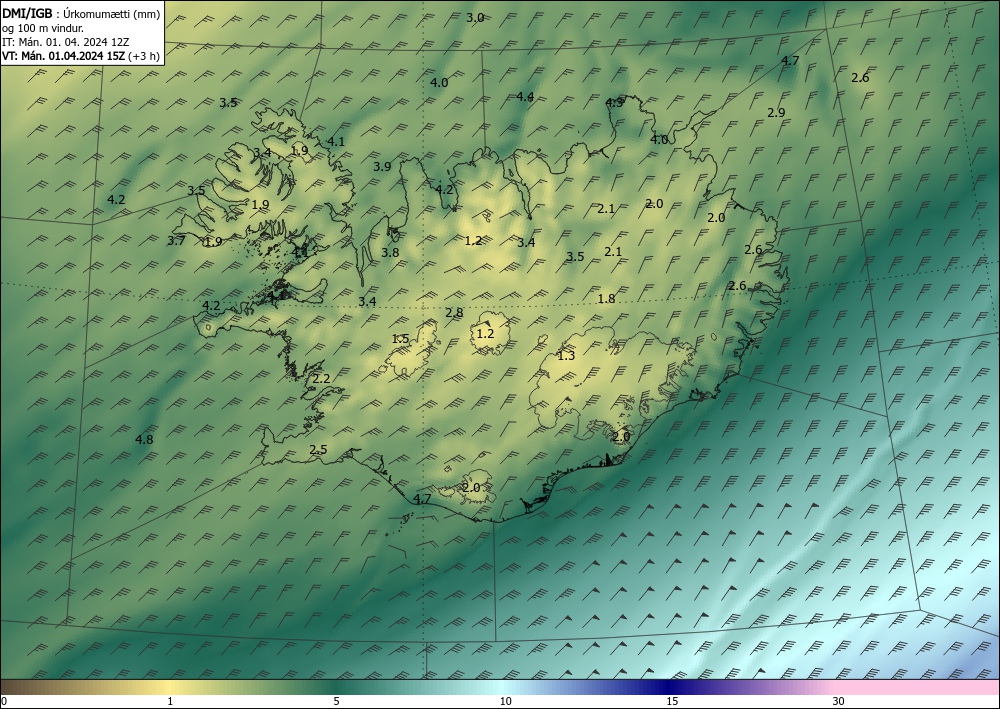Click the color scale label 10

(506, 702)
